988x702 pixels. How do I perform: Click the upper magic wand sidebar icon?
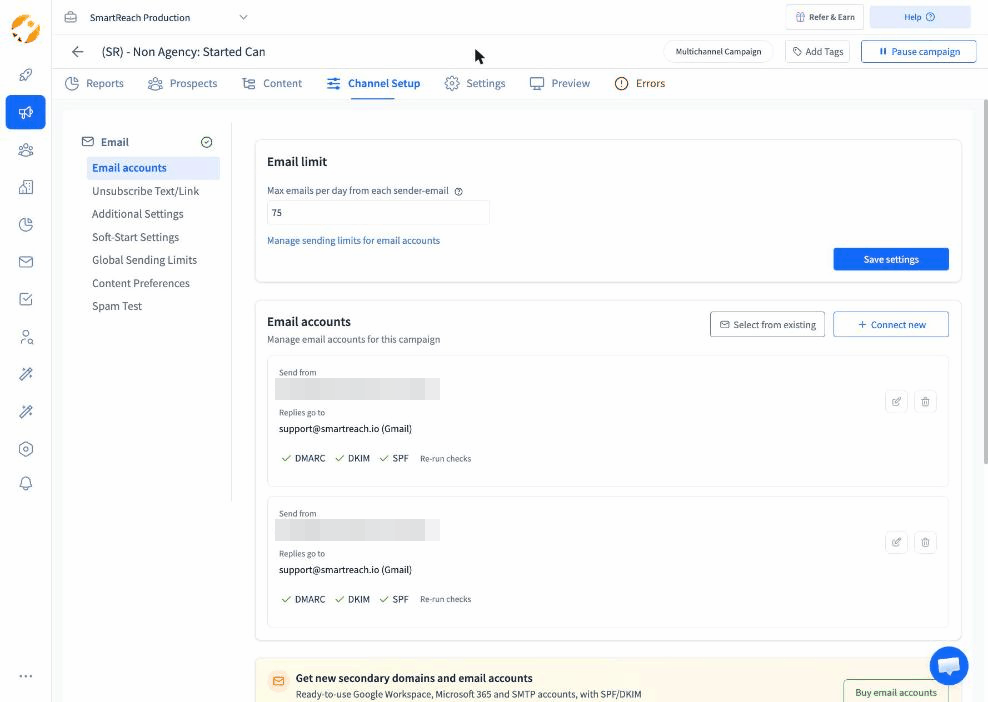pyautogui.click(x=26, y=374)
